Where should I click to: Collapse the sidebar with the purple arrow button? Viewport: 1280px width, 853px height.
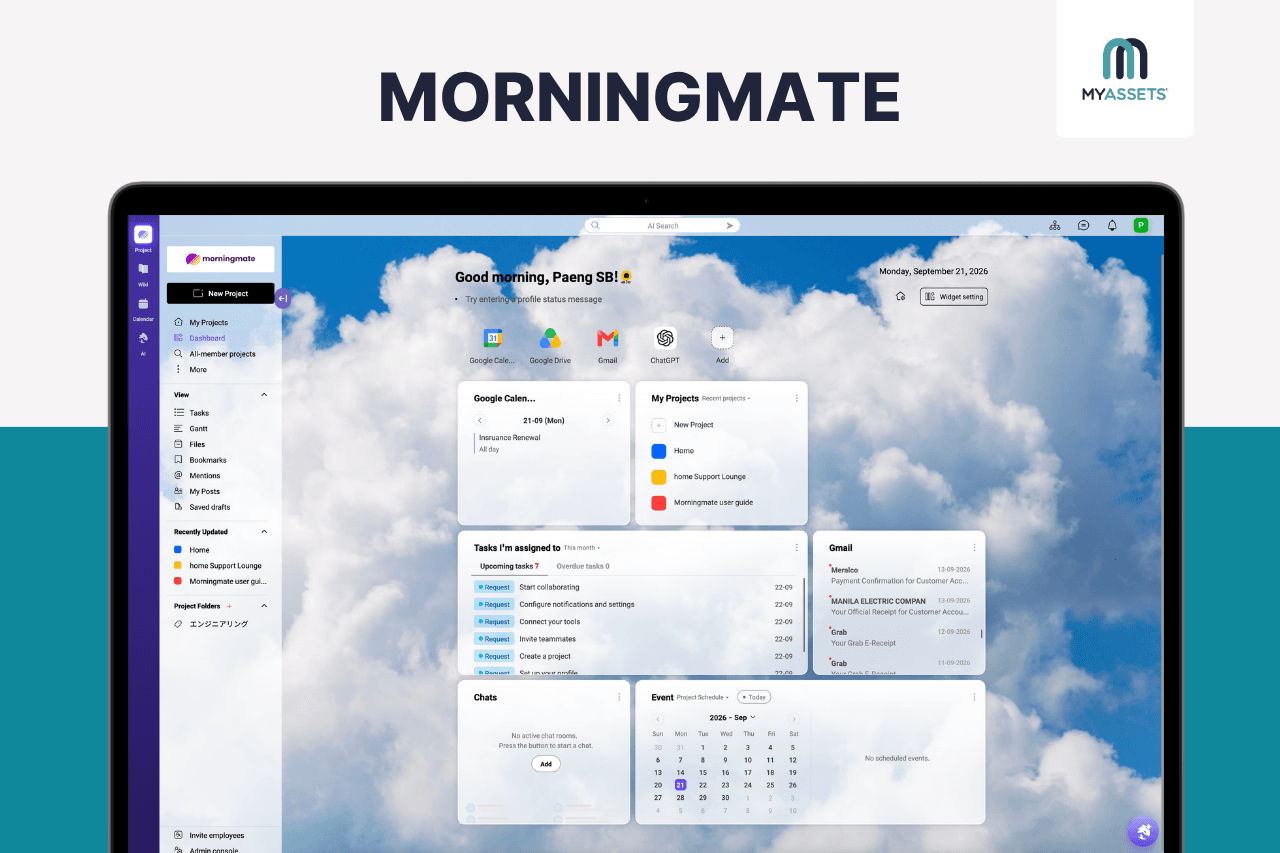pos(282,297)
